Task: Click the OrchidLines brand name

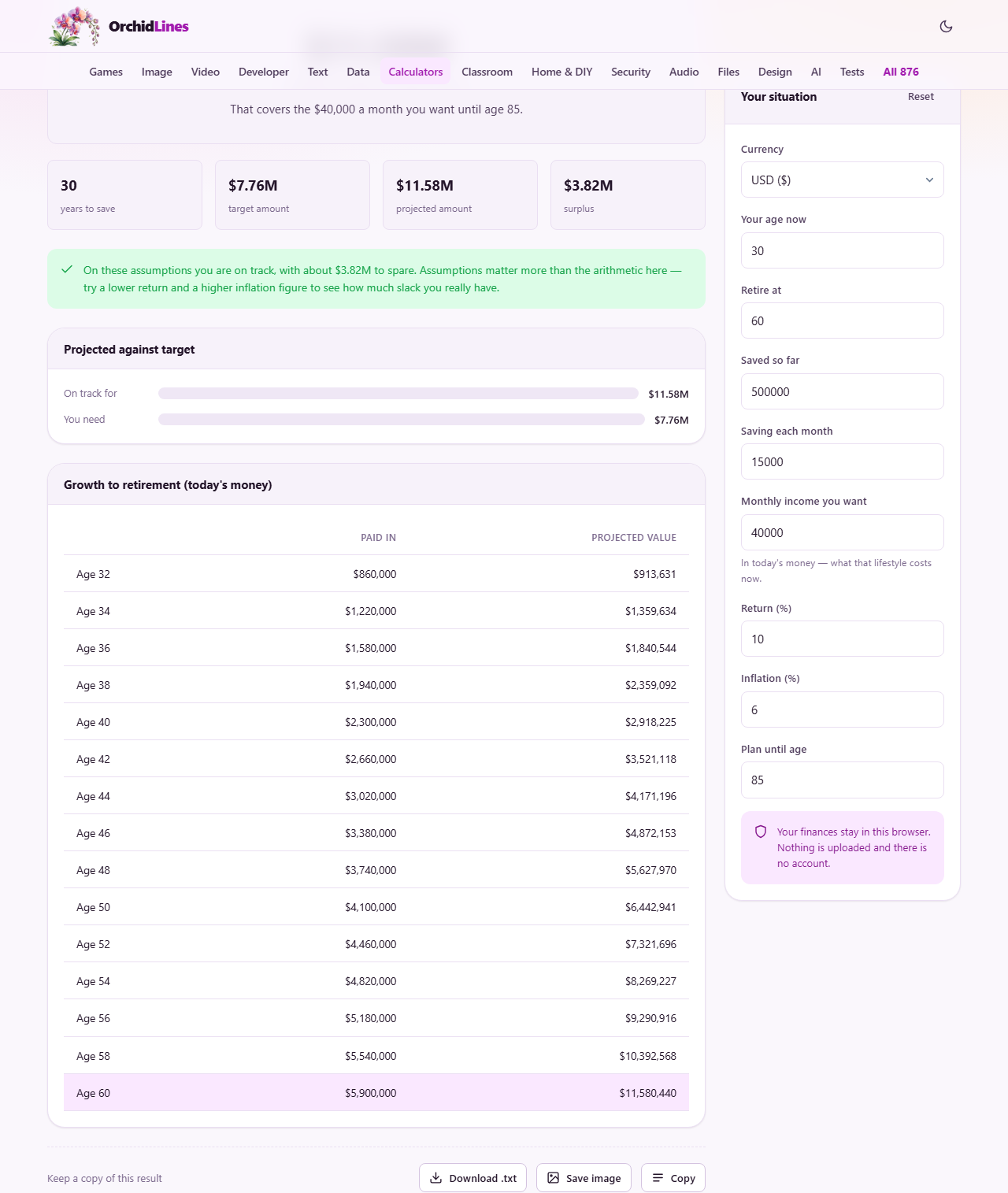Action: [x=149, y=26]
